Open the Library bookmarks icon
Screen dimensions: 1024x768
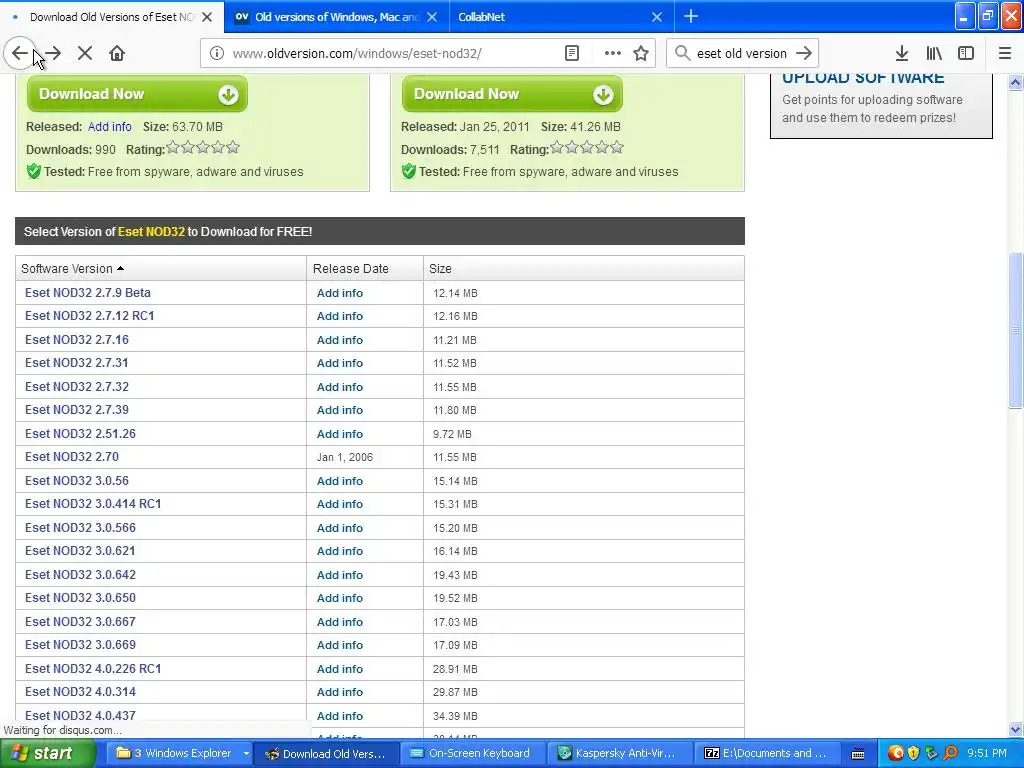point(934,54)
